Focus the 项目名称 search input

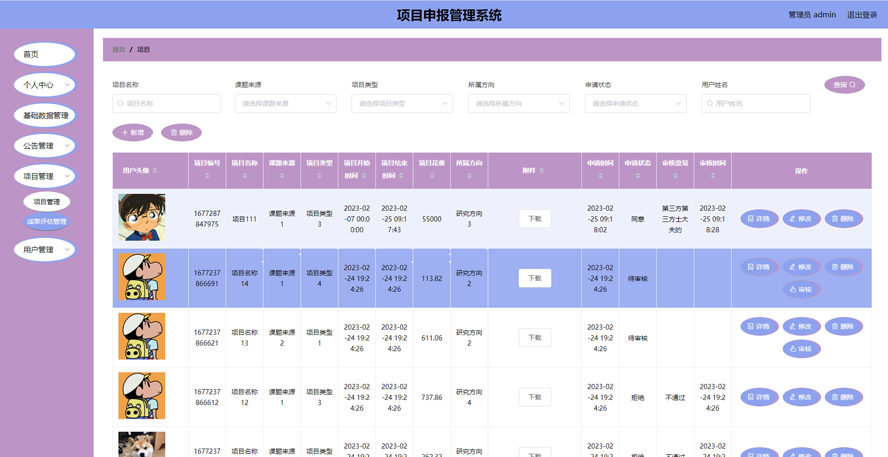click(x=166, y=104)
